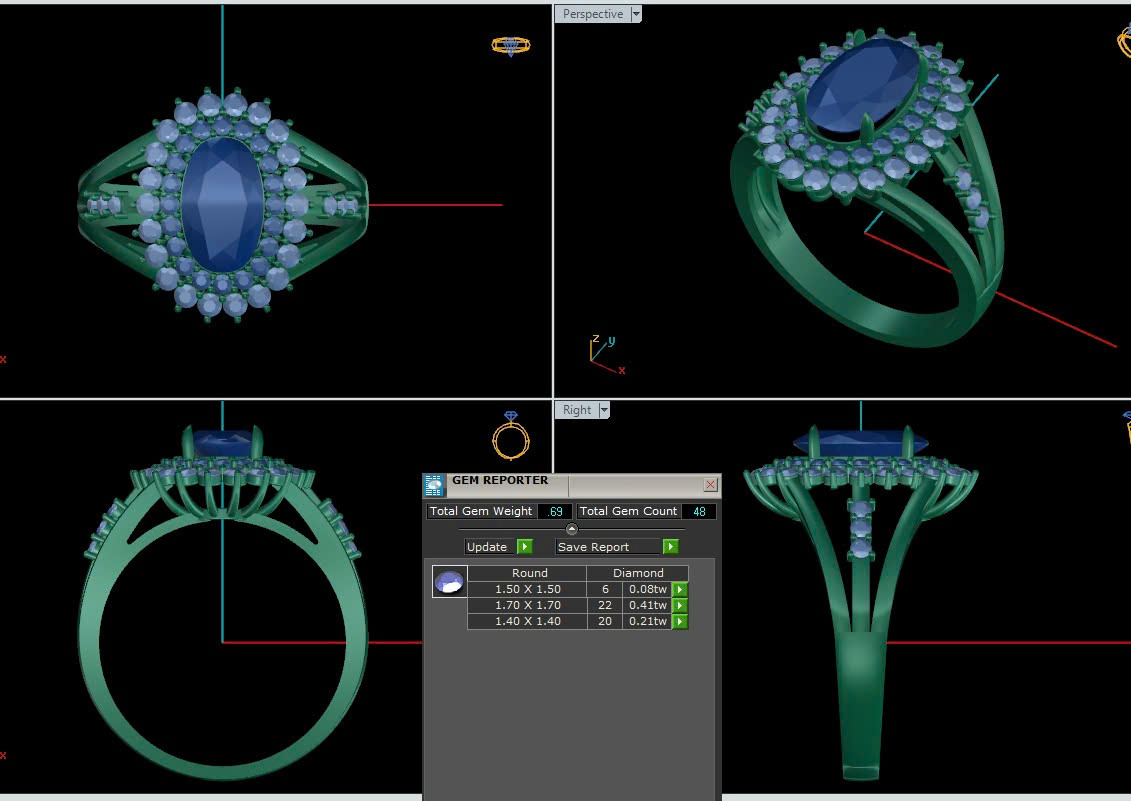Click the top-view ring icon in top-left viewport
The height and width of the screenshot is (801, 1131).
click(x=510, y=46)
